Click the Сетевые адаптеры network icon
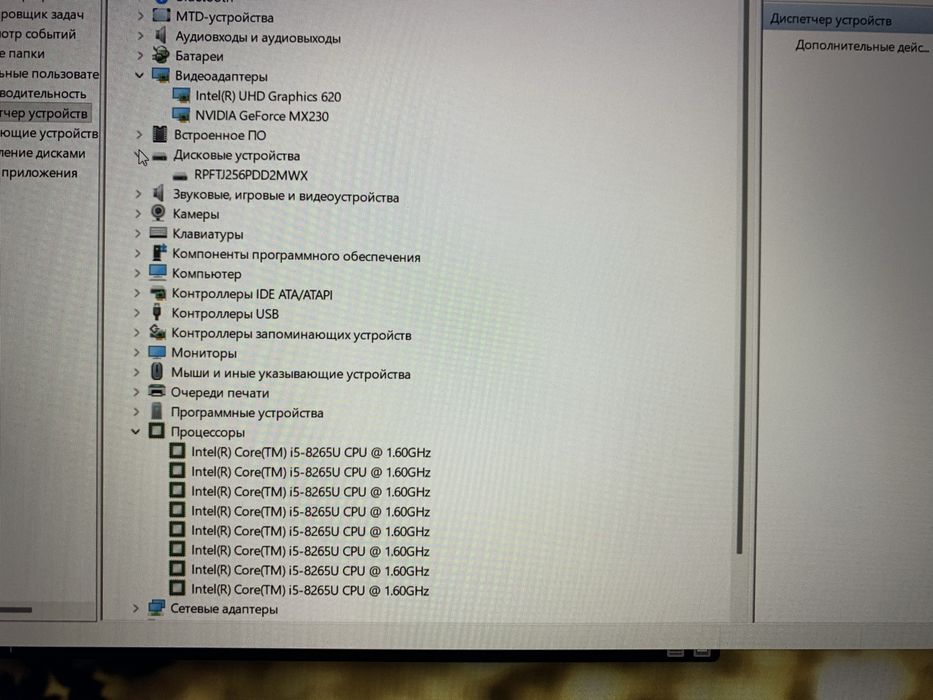 156,608
